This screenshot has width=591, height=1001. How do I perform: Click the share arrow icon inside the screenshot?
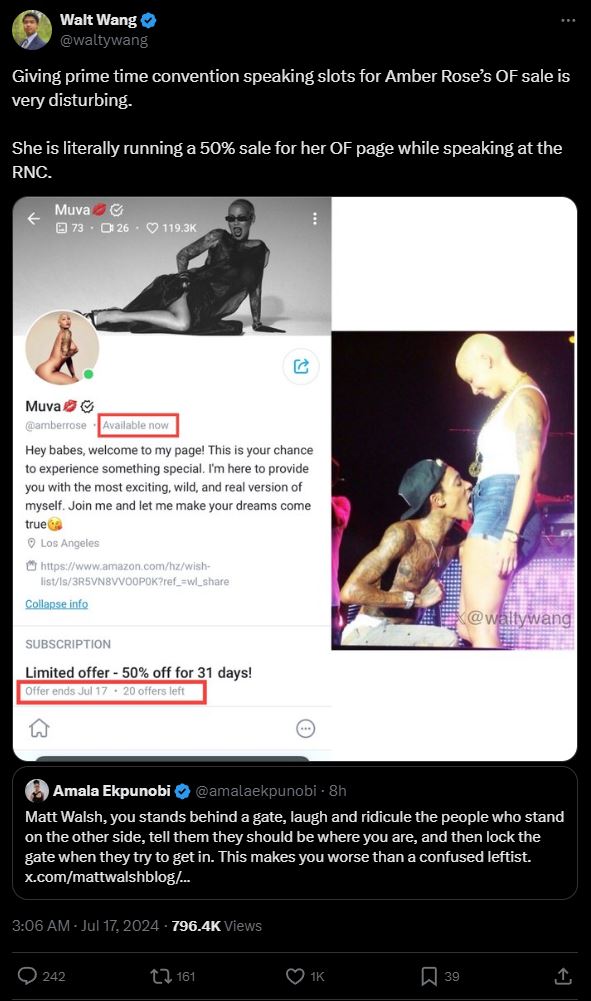point(301,366)
